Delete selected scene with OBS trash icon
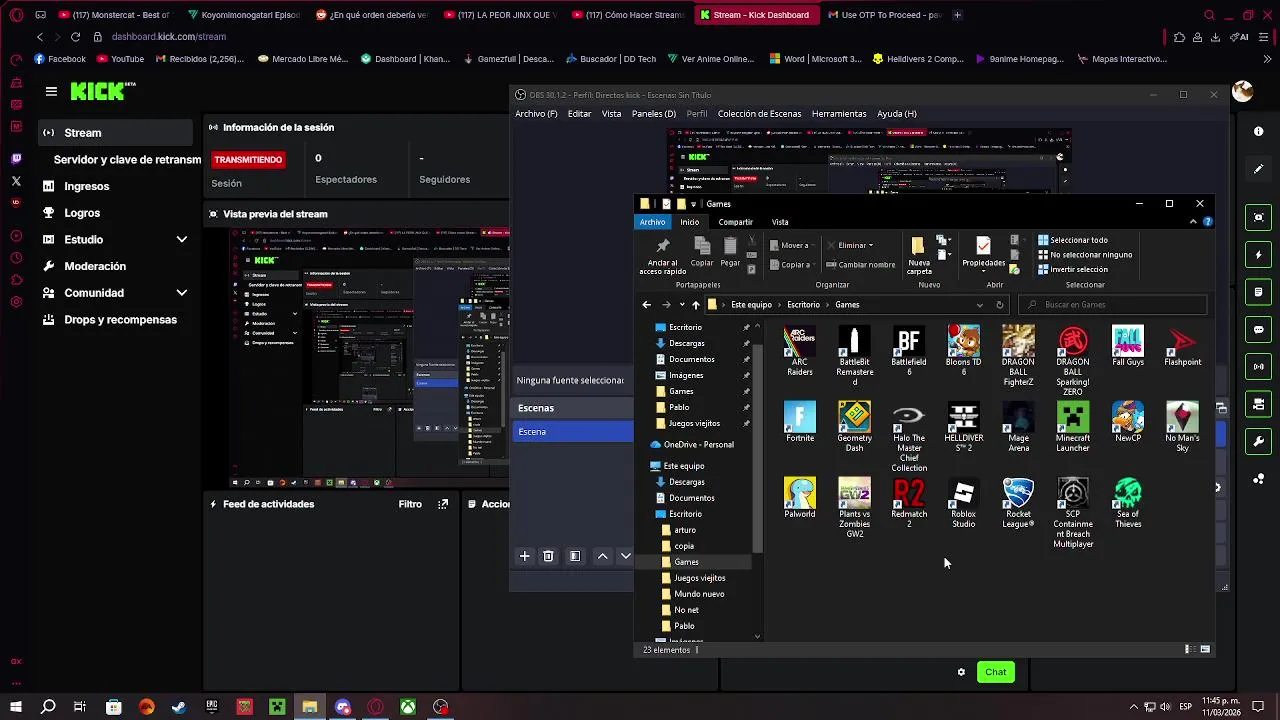Viewport: 1280px width, 720px height. coord(548,556)
